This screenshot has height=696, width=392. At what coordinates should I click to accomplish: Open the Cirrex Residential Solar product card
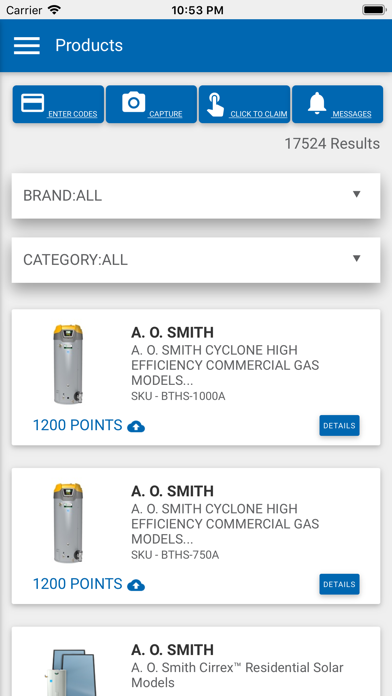coord(196,661)
